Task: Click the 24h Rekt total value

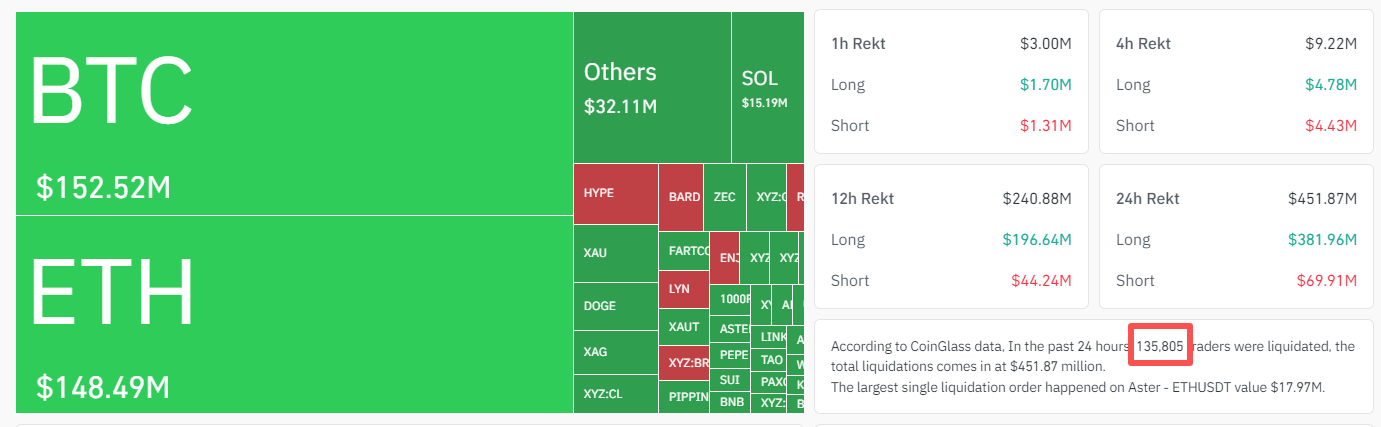Action: point(1322,198)
